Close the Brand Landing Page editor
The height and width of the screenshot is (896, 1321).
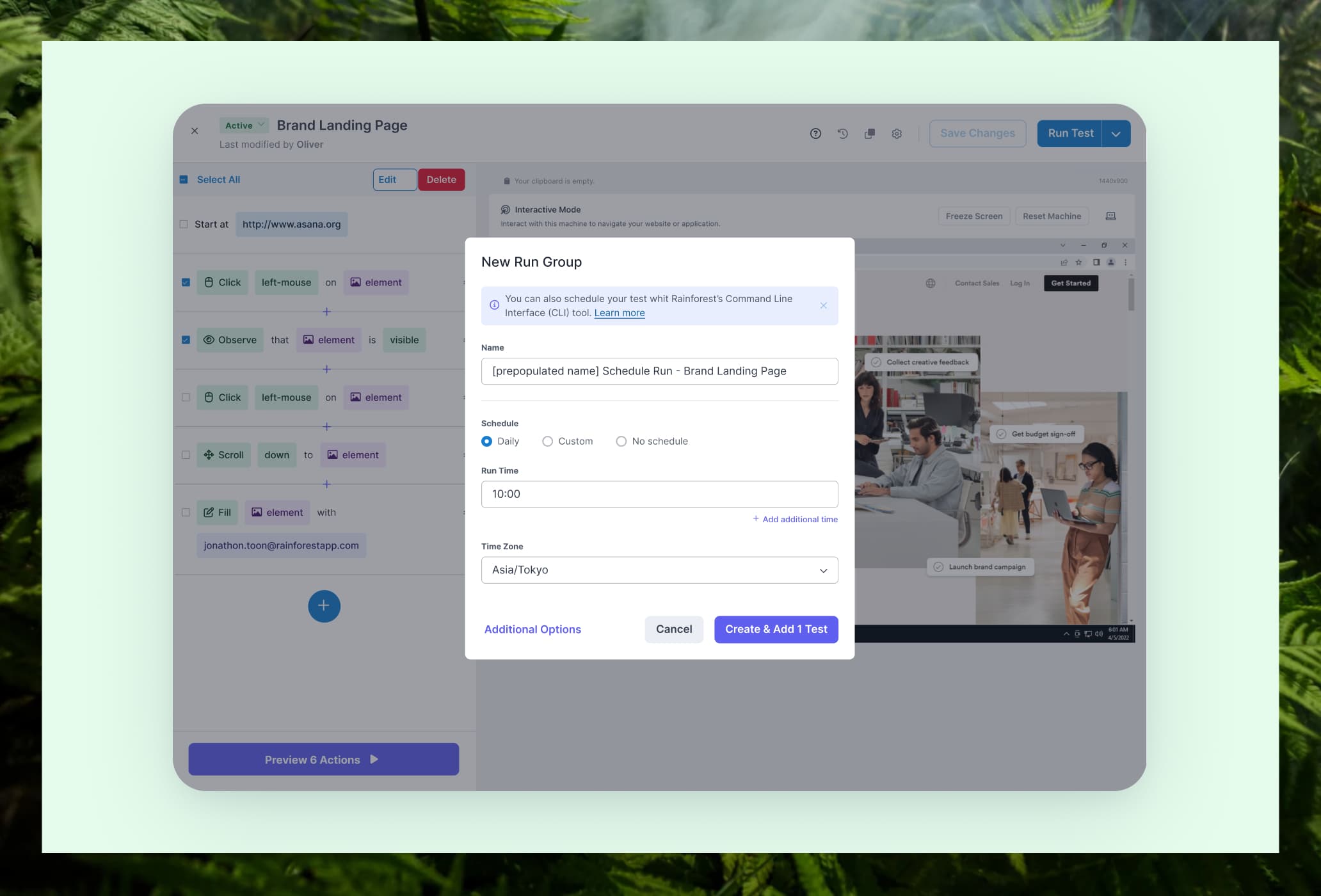195,131
